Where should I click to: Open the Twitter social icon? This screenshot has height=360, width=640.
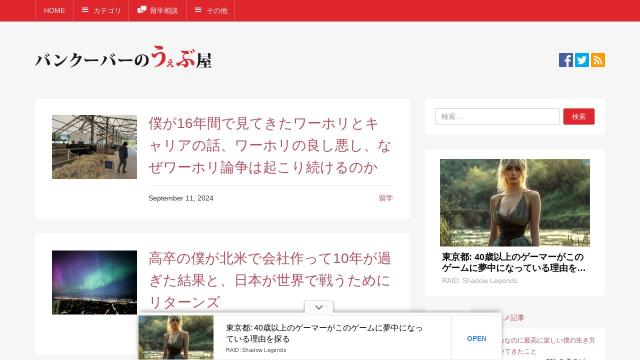[x=582, y=60]
